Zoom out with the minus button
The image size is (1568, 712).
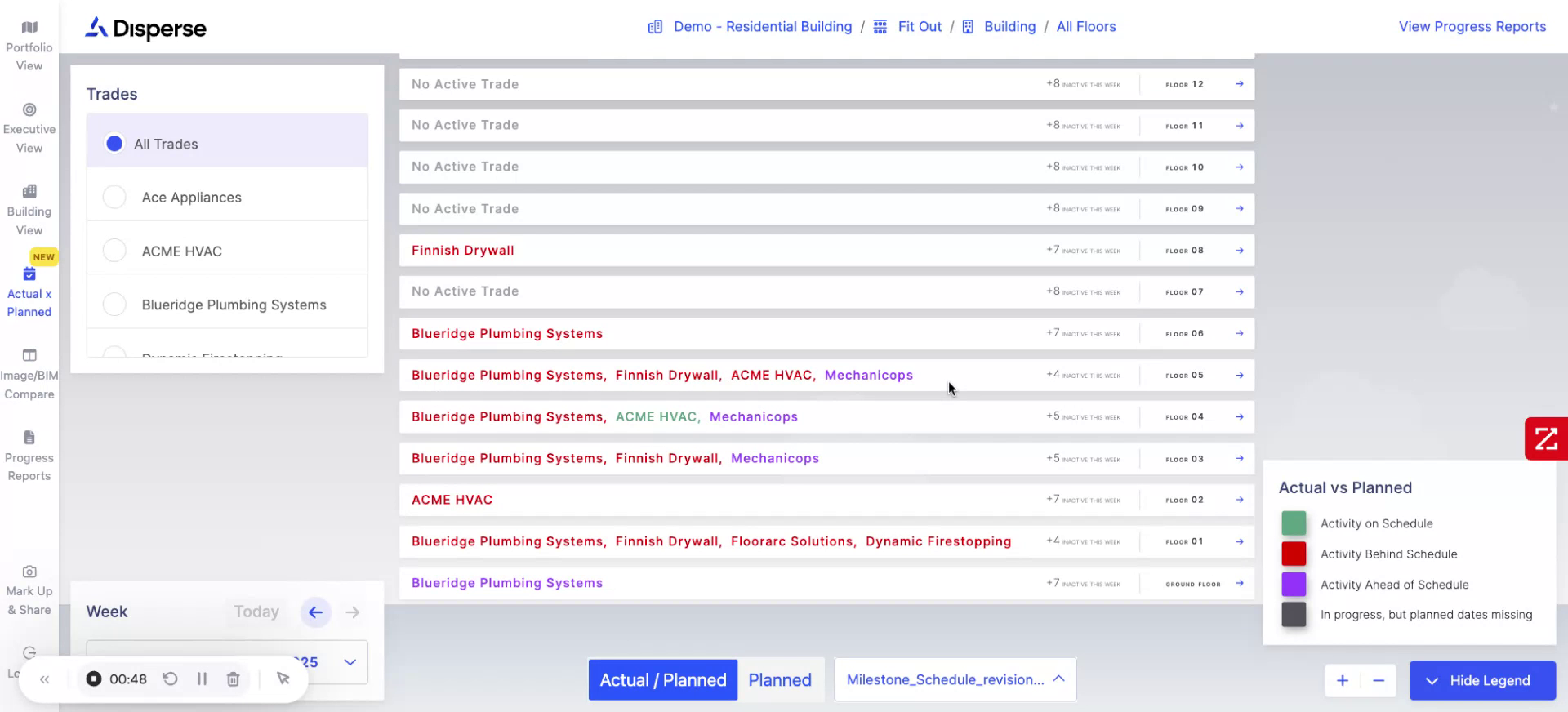pyautogui.click(x=1379, y=680)
